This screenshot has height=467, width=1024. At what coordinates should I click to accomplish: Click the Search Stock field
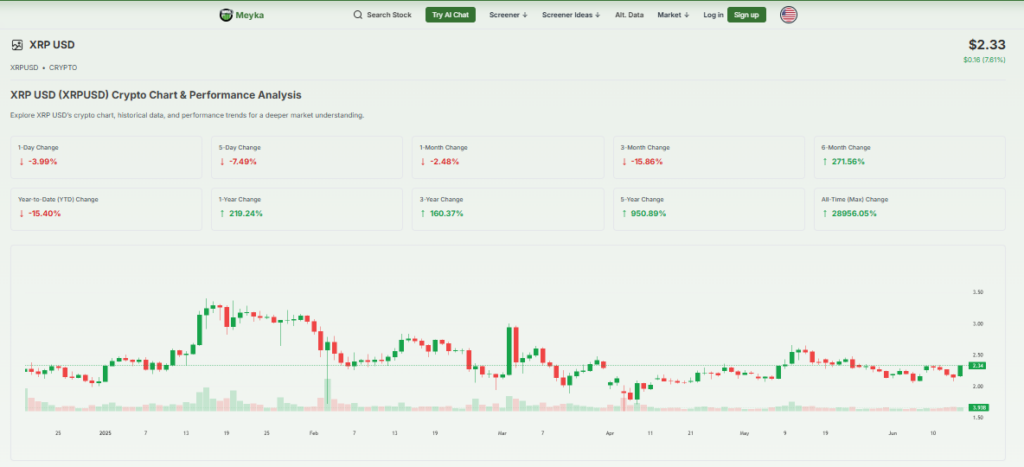(388, 15)
